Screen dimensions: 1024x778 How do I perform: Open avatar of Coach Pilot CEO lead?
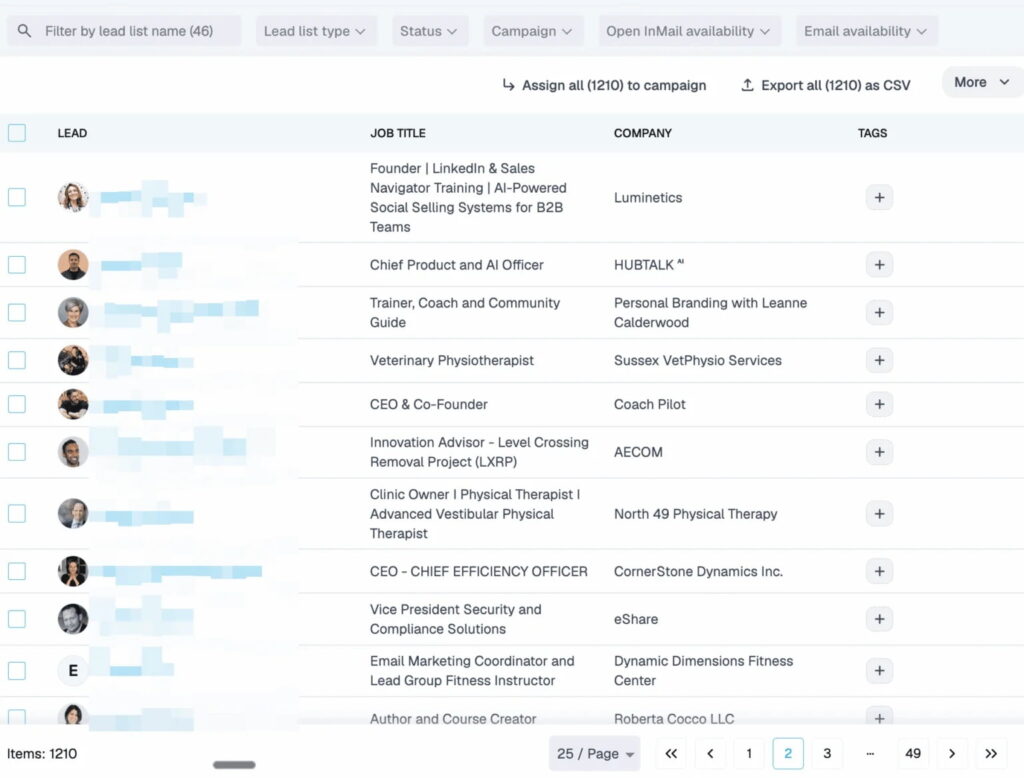point(72,404)
